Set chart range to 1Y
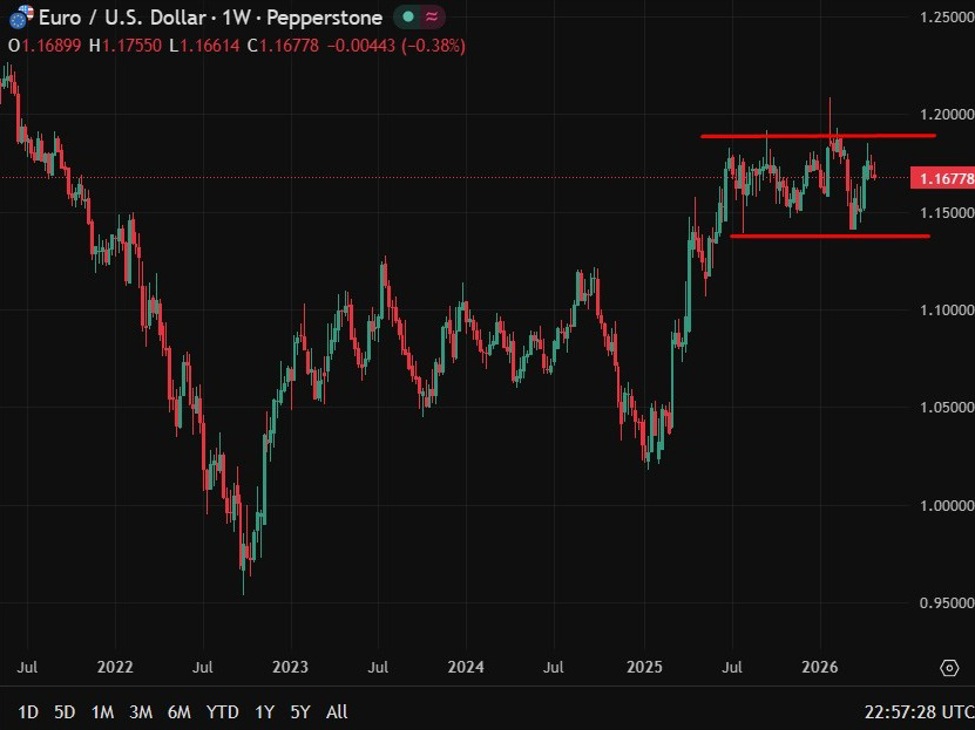Image resolution: width=975 pixels, height=730 pixels. 264,712
